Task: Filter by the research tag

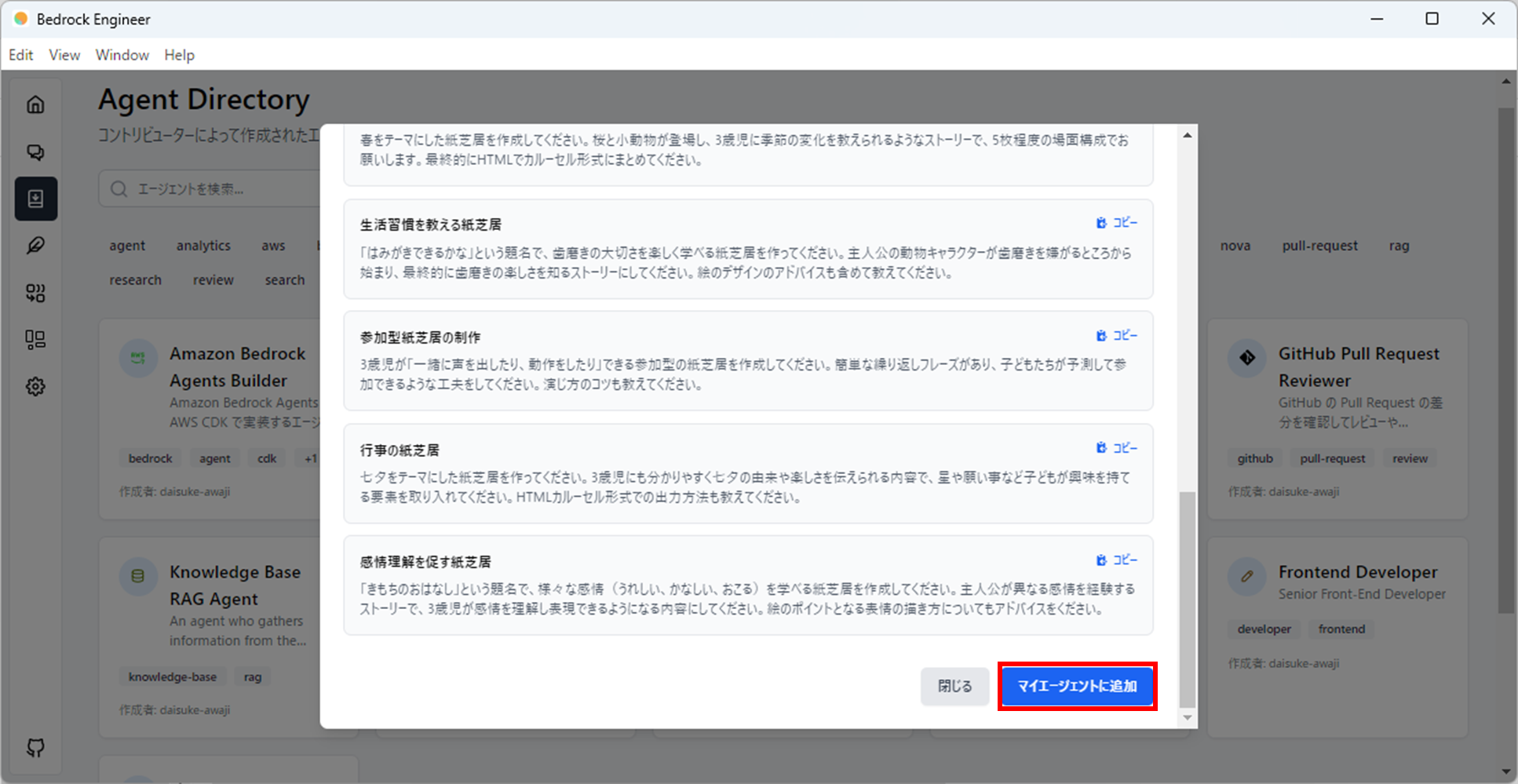Action: click(135, 280)
